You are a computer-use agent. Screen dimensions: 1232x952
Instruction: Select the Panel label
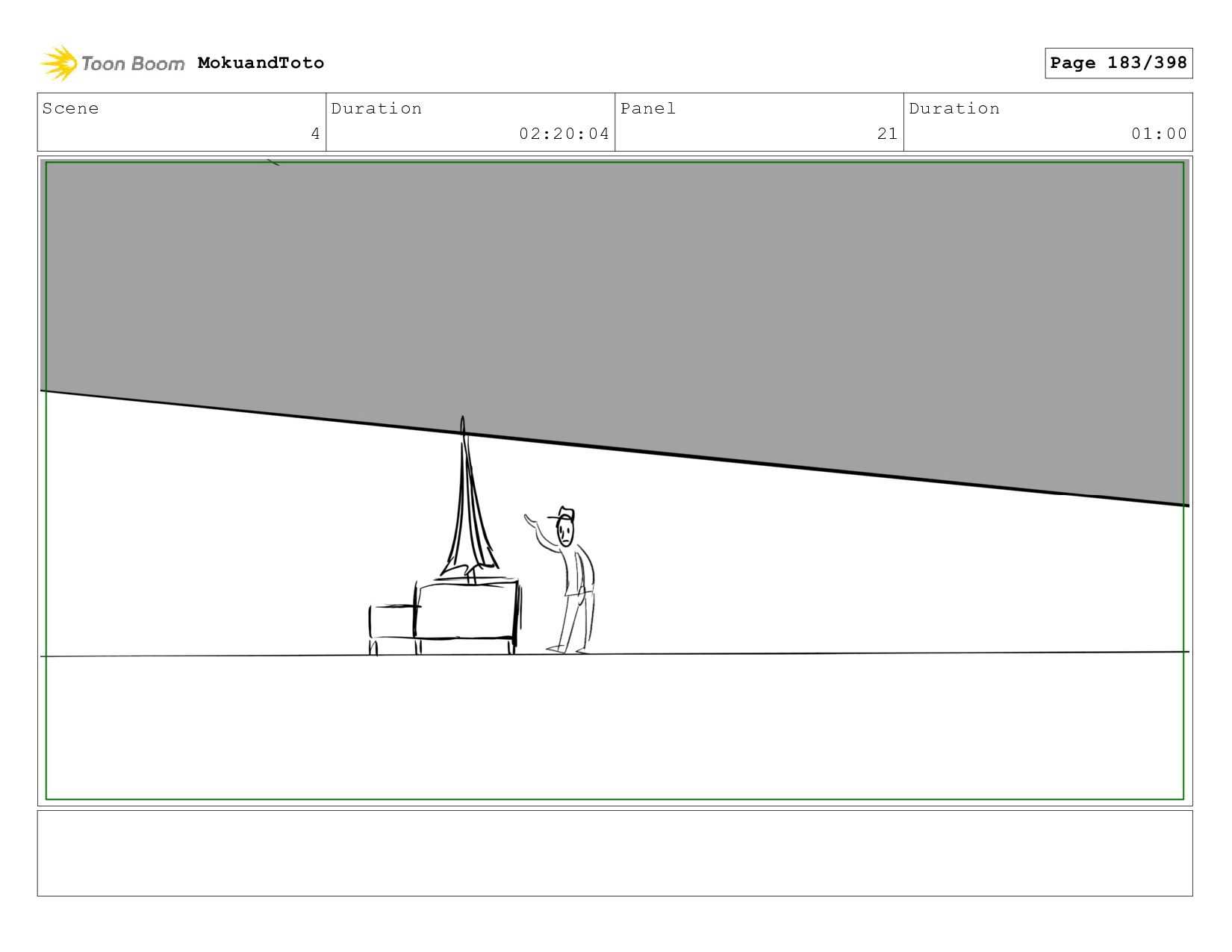(x=648, y=108)
